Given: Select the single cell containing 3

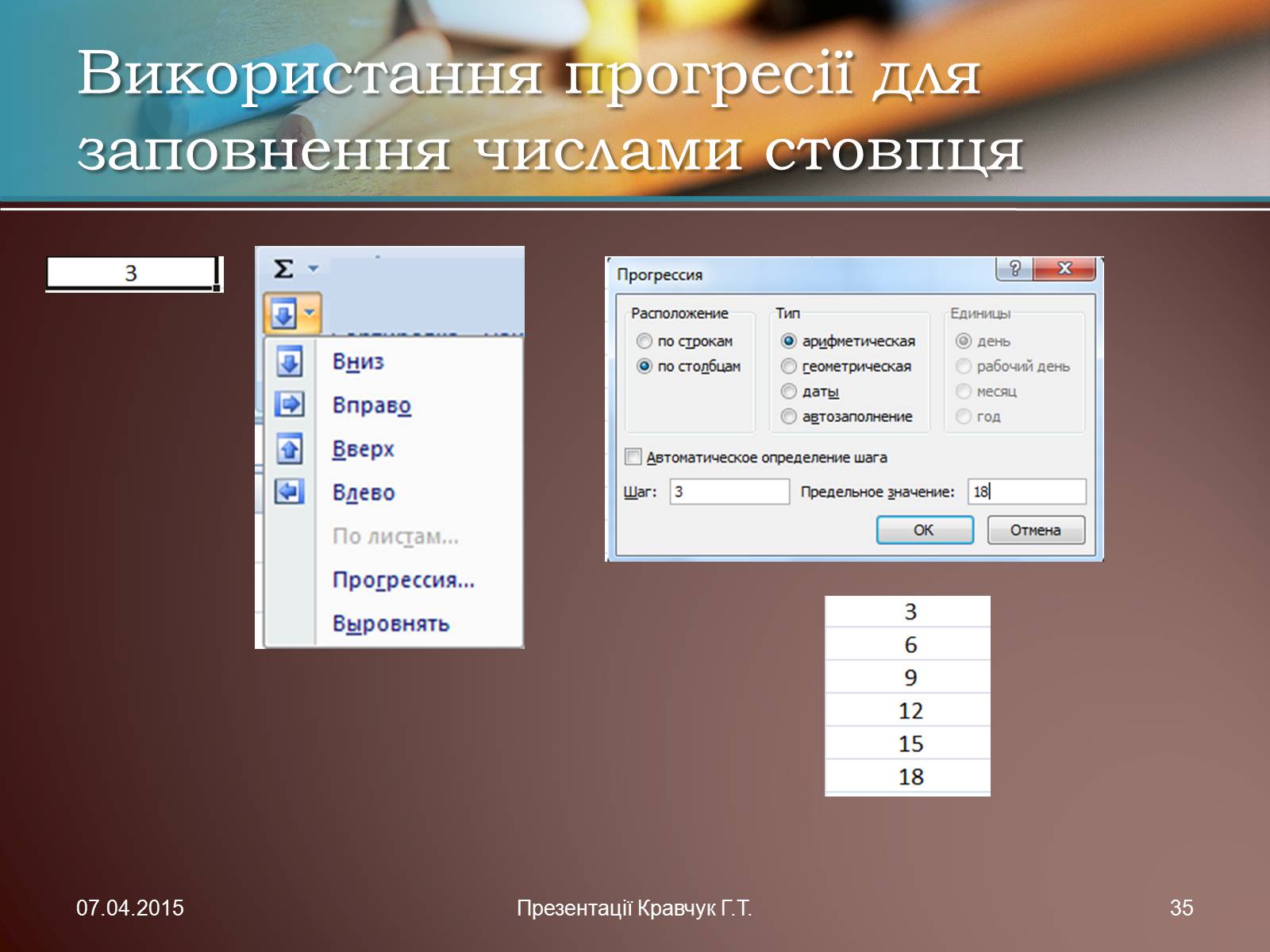Looking at the screenshot, I should 131,274.
